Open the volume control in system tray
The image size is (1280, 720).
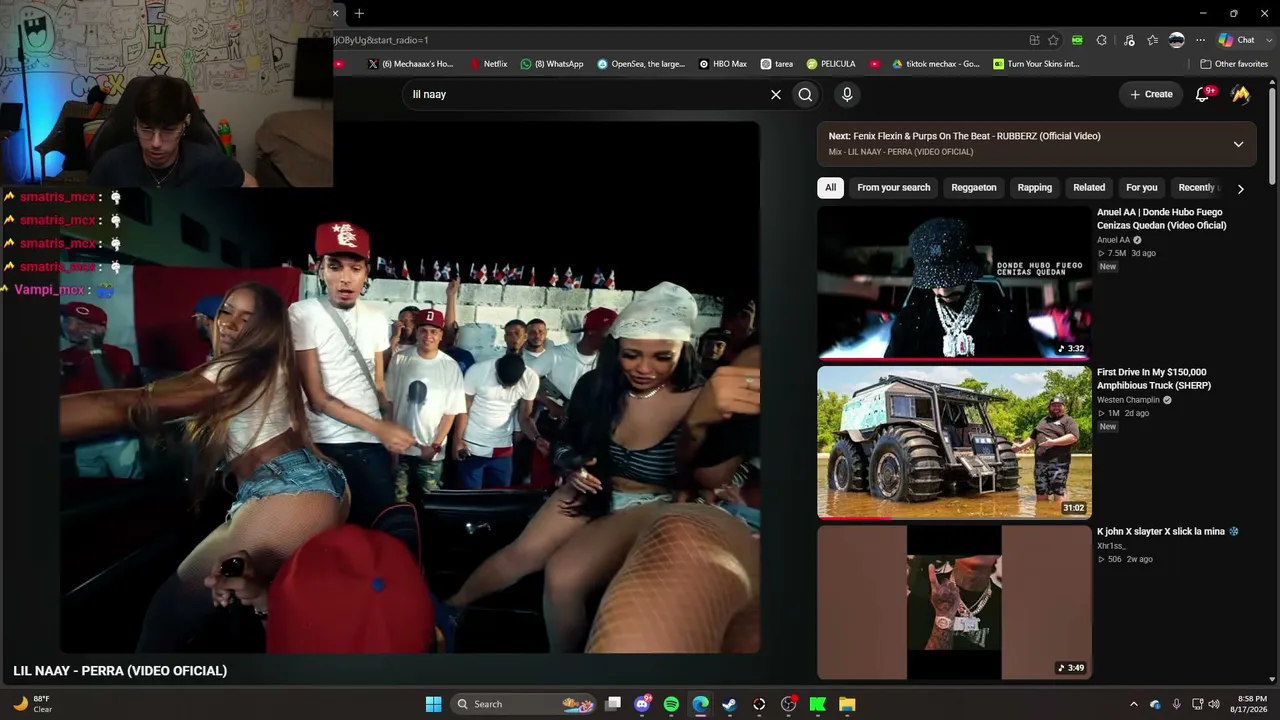[1214, 704]
